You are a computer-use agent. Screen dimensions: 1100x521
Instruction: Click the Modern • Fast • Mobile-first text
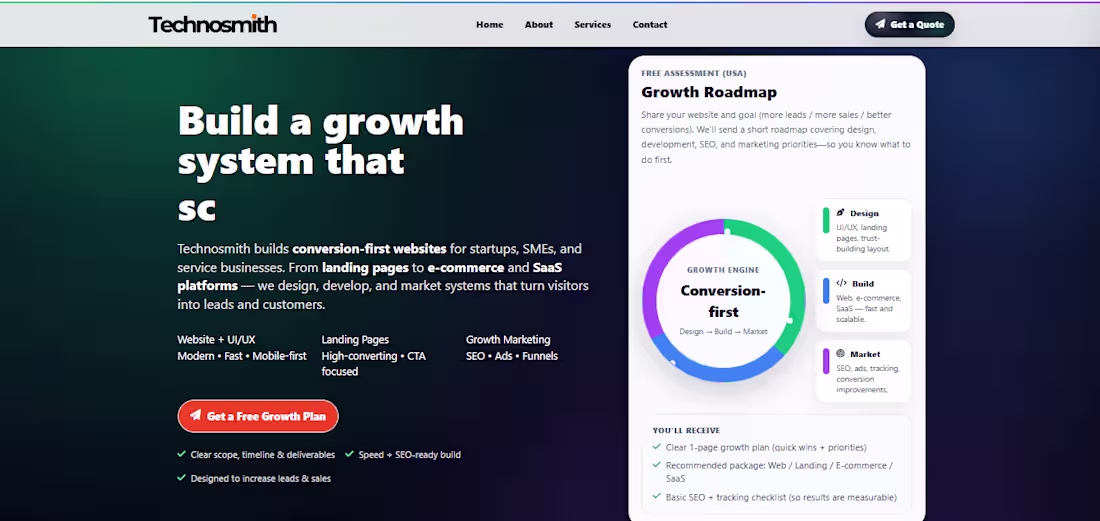pos(242,356)
